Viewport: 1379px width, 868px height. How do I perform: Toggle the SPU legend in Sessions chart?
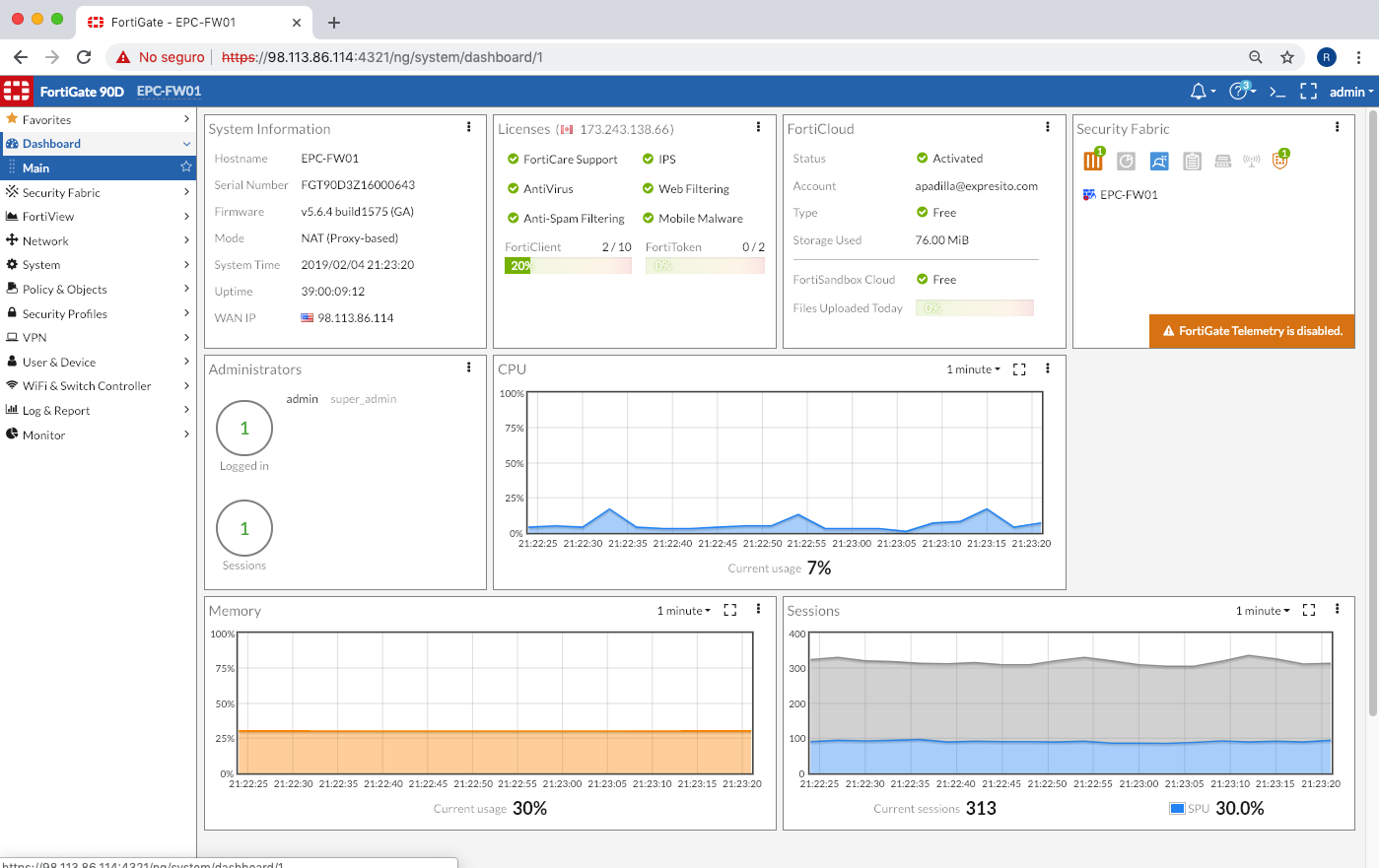(x=1189, y=809)
